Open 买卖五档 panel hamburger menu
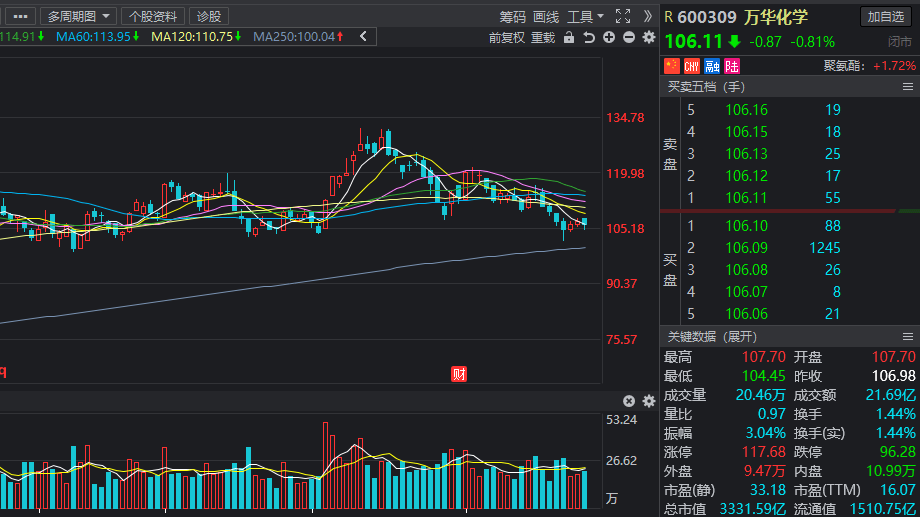The image size is (920, 517). click(x=909, y=87)
